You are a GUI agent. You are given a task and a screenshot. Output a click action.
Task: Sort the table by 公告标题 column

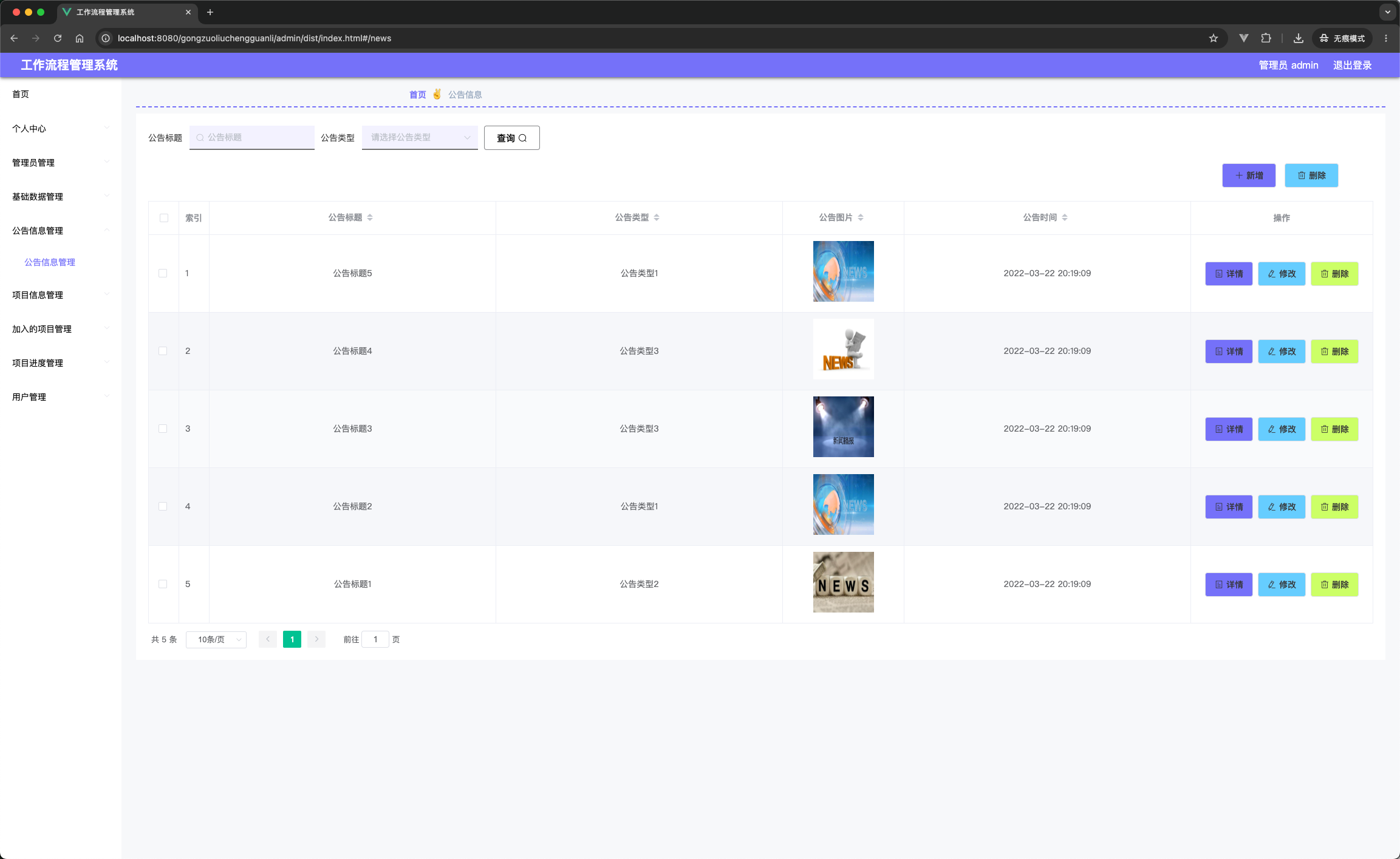pos(370,217)
